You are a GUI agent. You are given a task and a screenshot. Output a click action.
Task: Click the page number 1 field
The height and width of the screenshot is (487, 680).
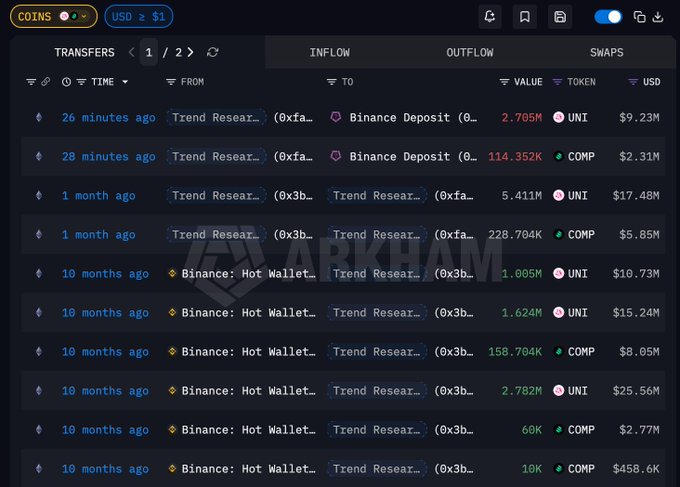pos(149,52)
